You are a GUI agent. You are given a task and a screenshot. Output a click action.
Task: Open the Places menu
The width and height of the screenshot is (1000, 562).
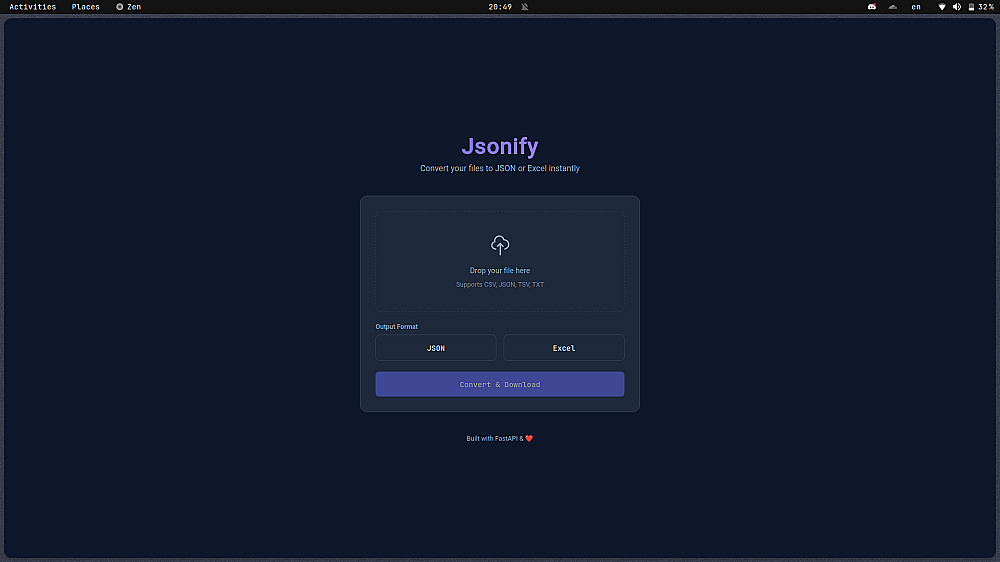click(85, 7)
